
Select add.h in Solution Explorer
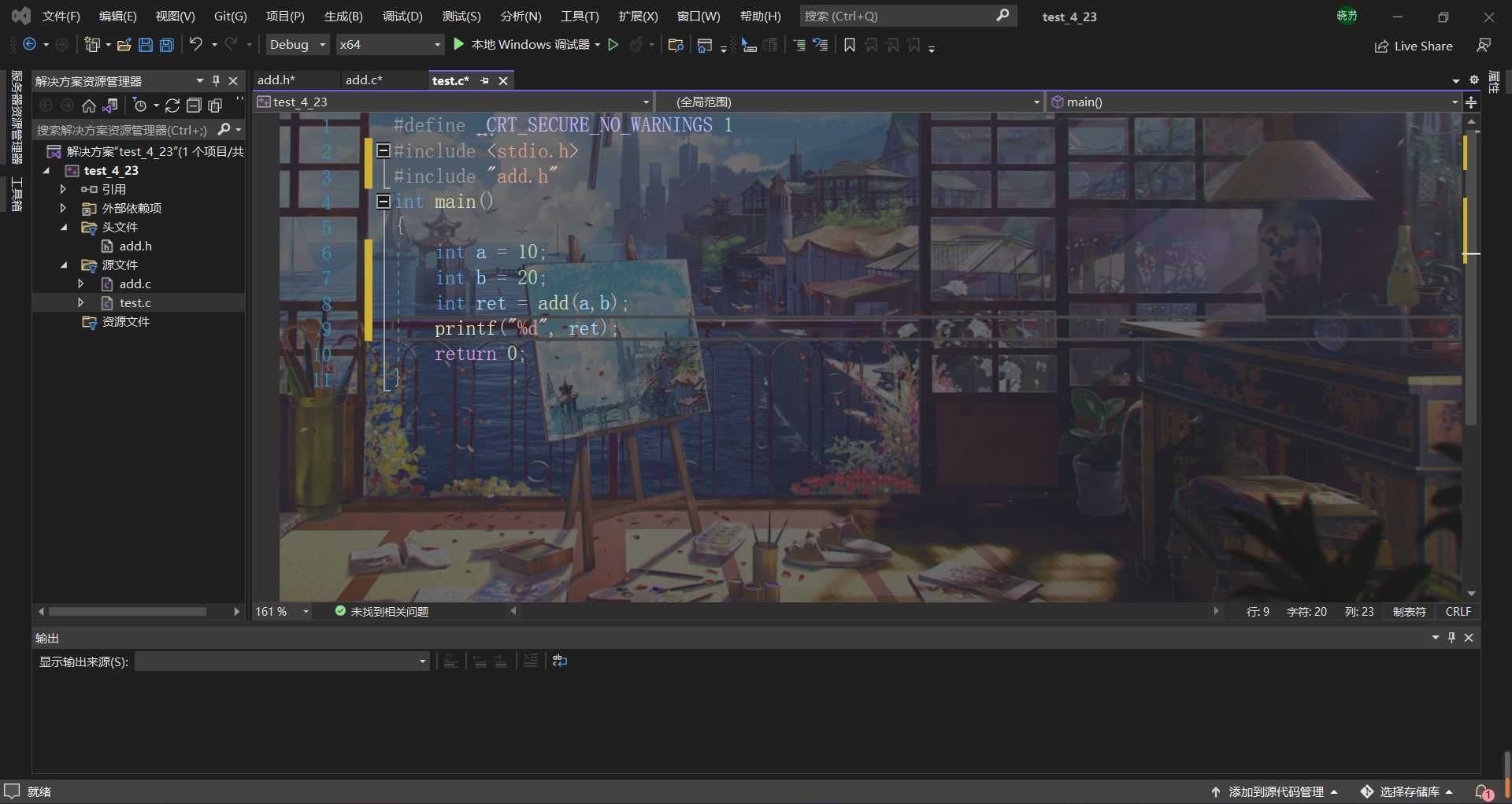[135, 246]
